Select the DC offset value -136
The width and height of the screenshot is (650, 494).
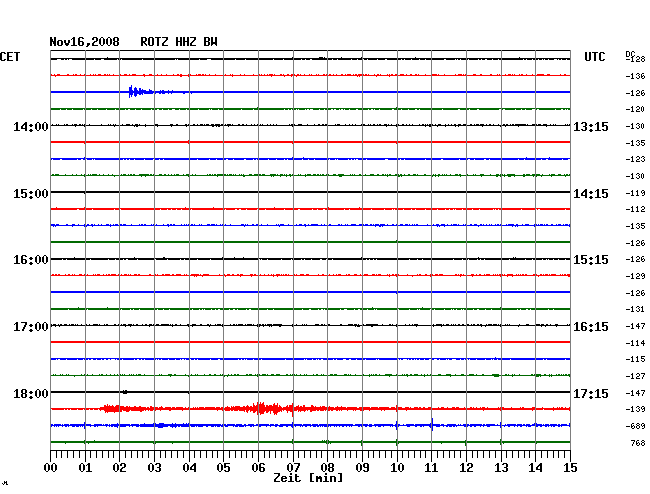[x=635, y=76]
